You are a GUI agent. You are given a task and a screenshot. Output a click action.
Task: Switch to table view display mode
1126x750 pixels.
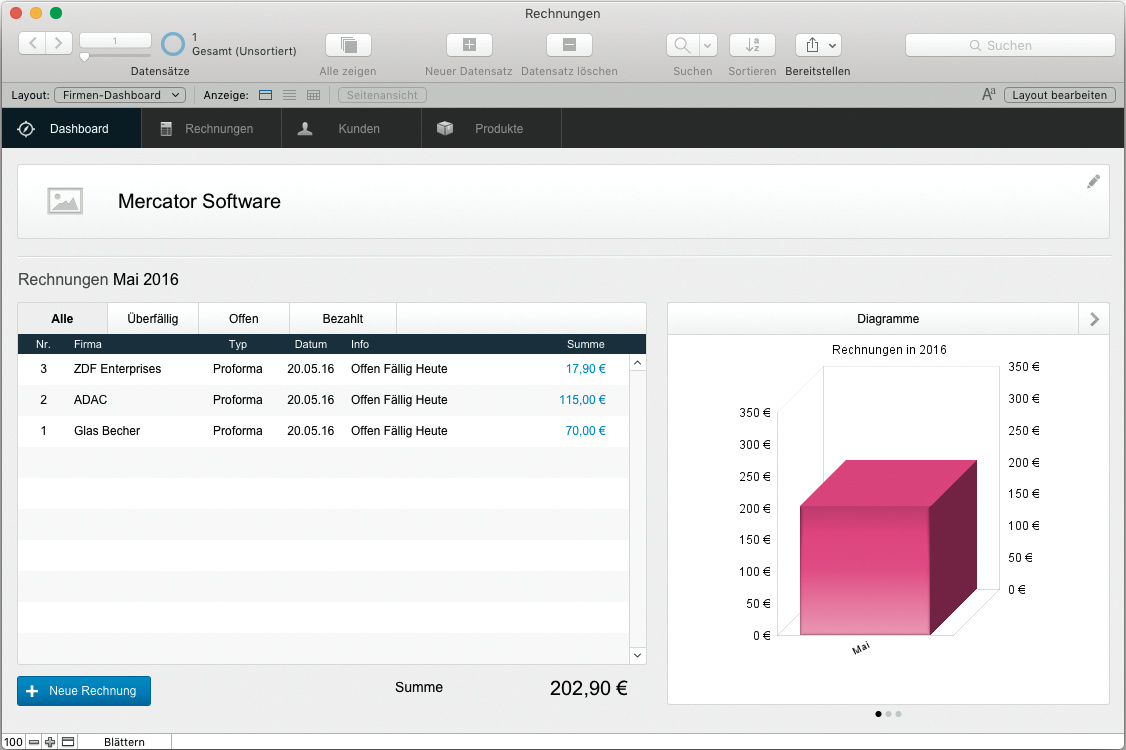click(313, 95)
